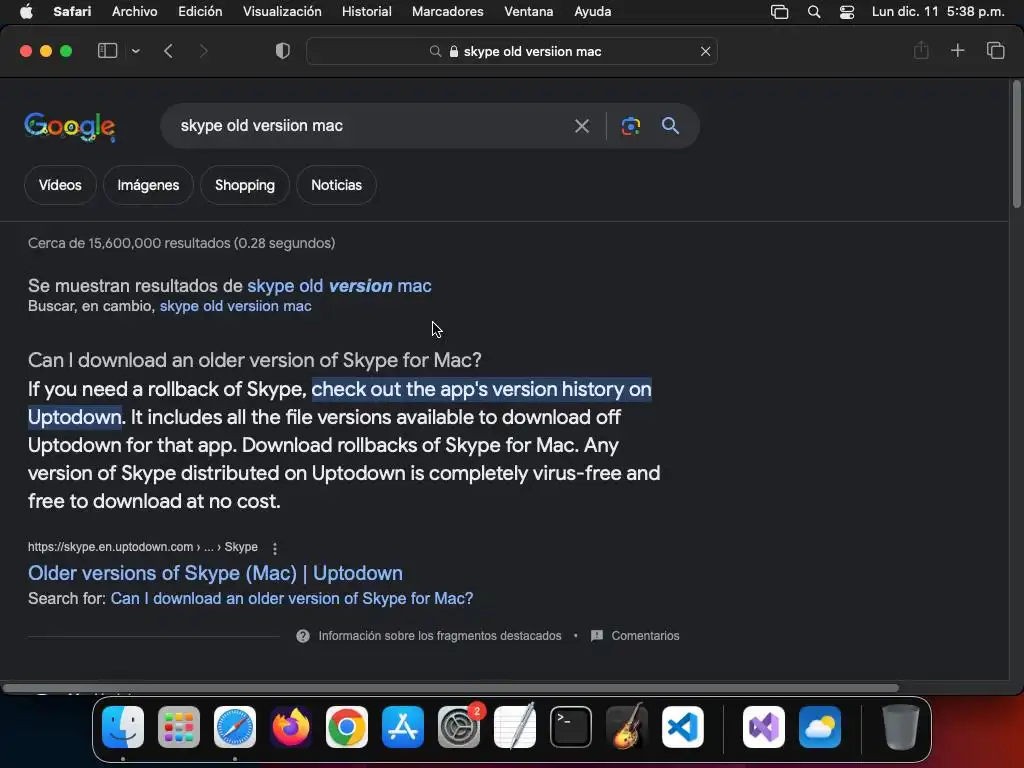Image resolution: width=1024 pixels, height=768 pixels.
Task: Switch to the Imágenes filter tab
Action: tap(148, 185)
